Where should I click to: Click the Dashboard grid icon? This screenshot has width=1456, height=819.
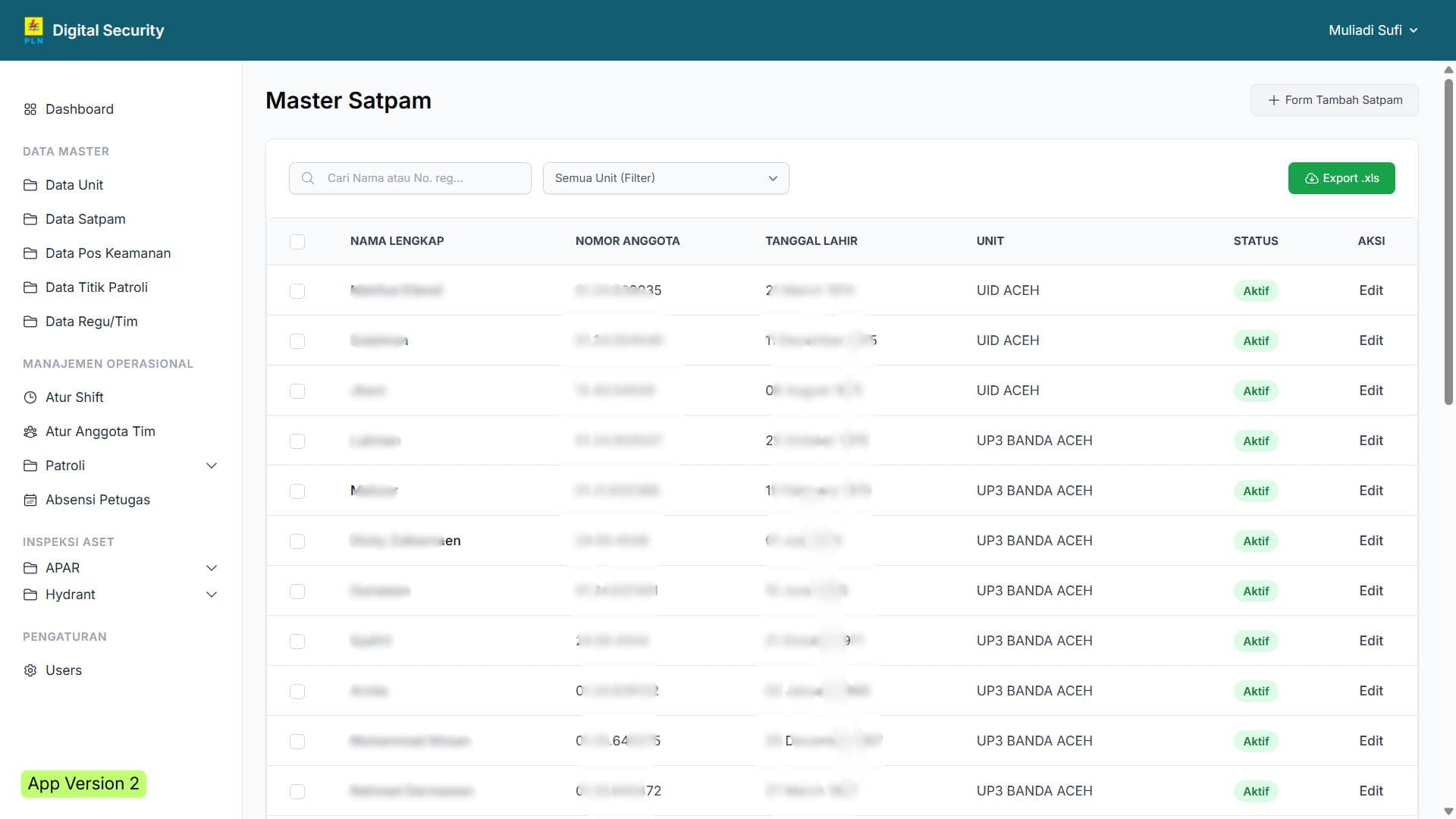[x=30, y=109]
